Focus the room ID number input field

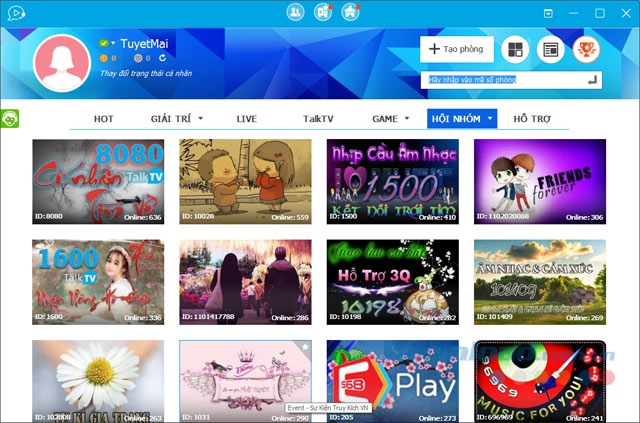[511, 80]
